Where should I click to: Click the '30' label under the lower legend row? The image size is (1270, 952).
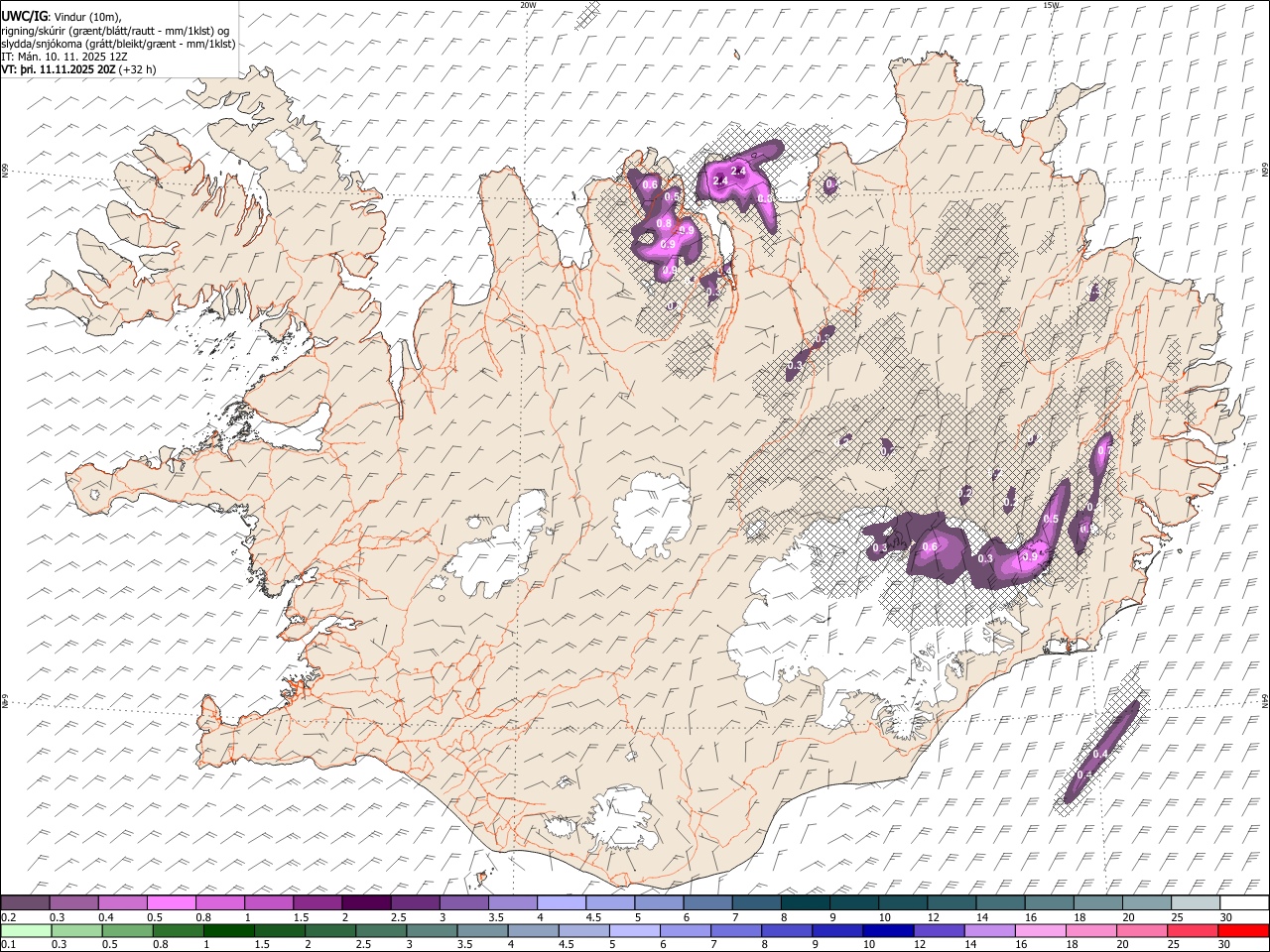pyautogui.click(x=1226, y=944)
